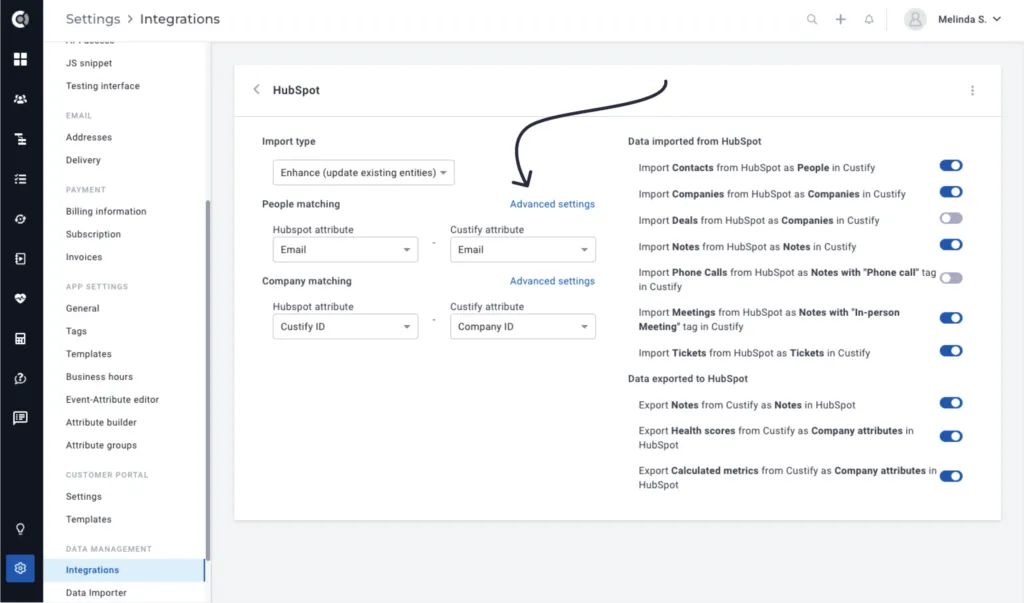Open Business hours settings

click(99, 377)
